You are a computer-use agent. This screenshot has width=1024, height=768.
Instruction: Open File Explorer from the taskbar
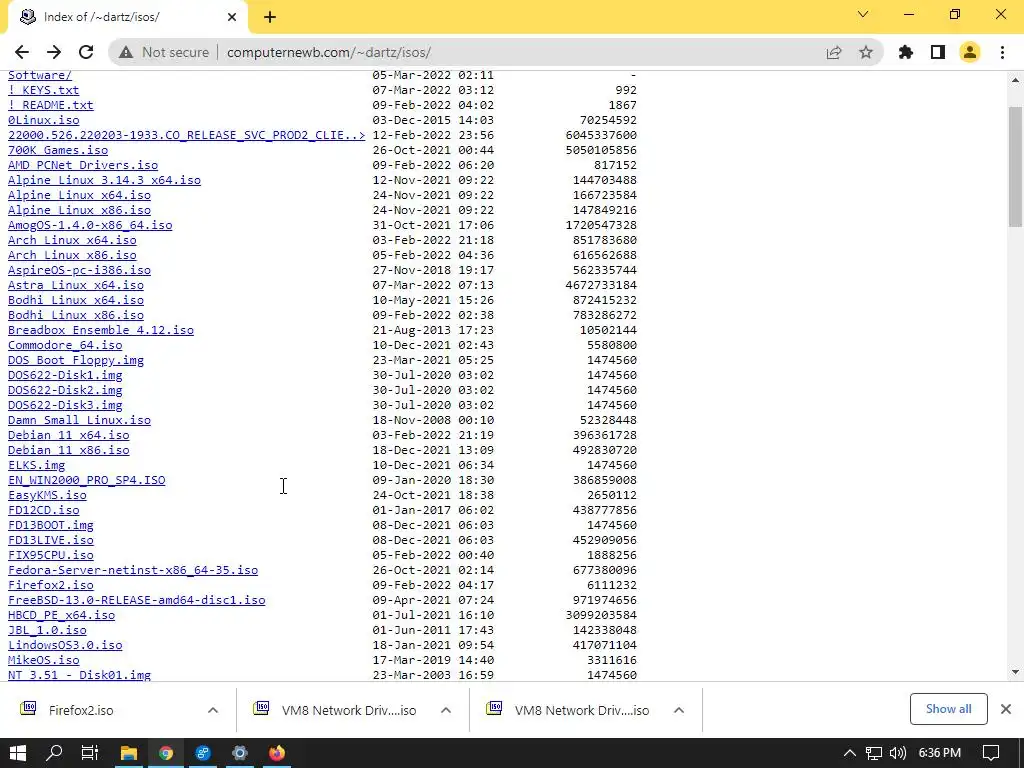129,753
